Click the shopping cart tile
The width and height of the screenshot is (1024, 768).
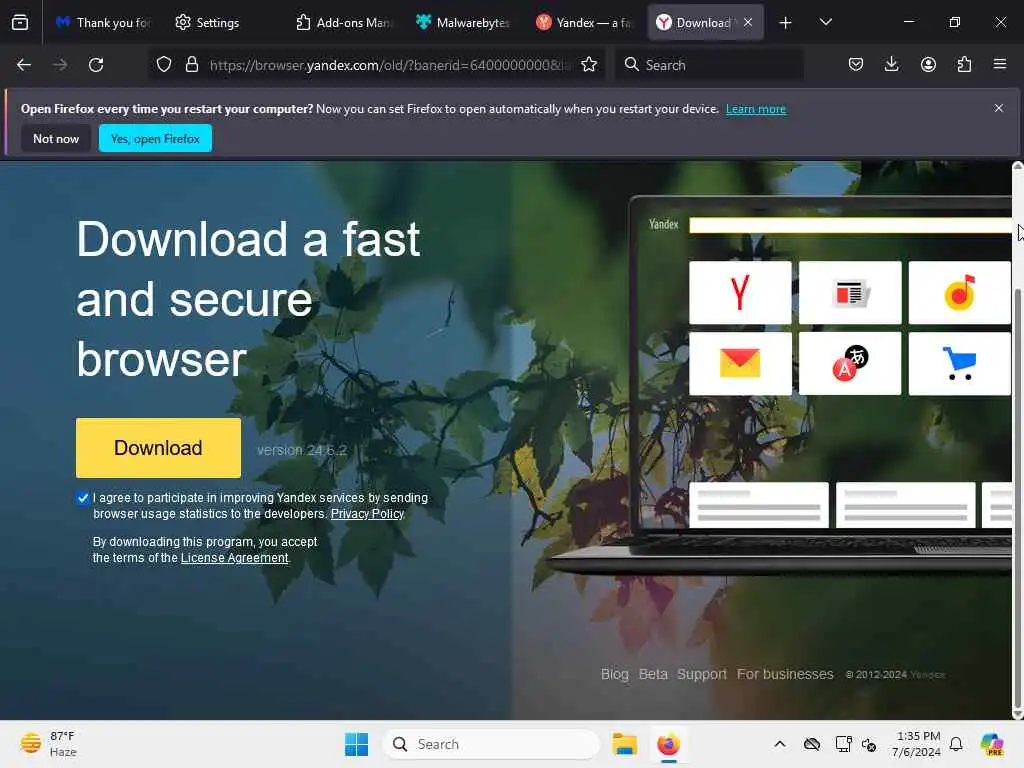959,363
